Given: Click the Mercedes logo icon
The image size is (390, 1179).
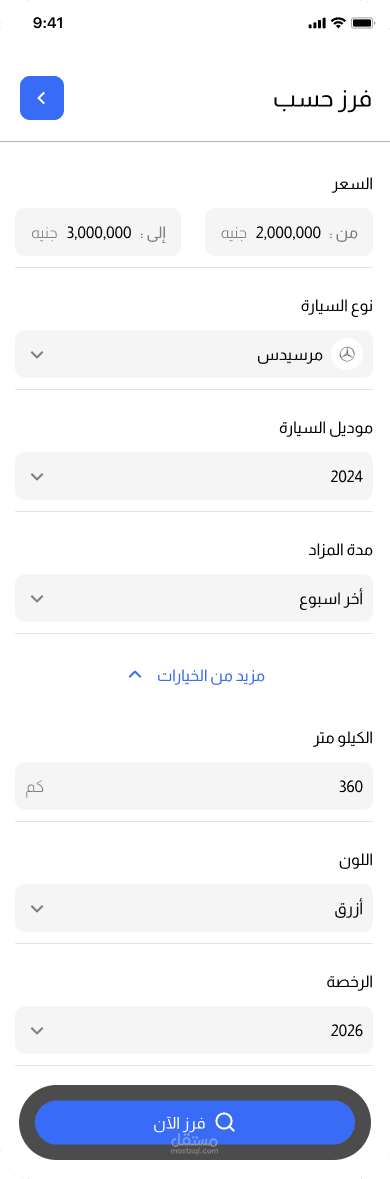Looking at the screenshot, I should pyautogui.click(x=347, y=354).
